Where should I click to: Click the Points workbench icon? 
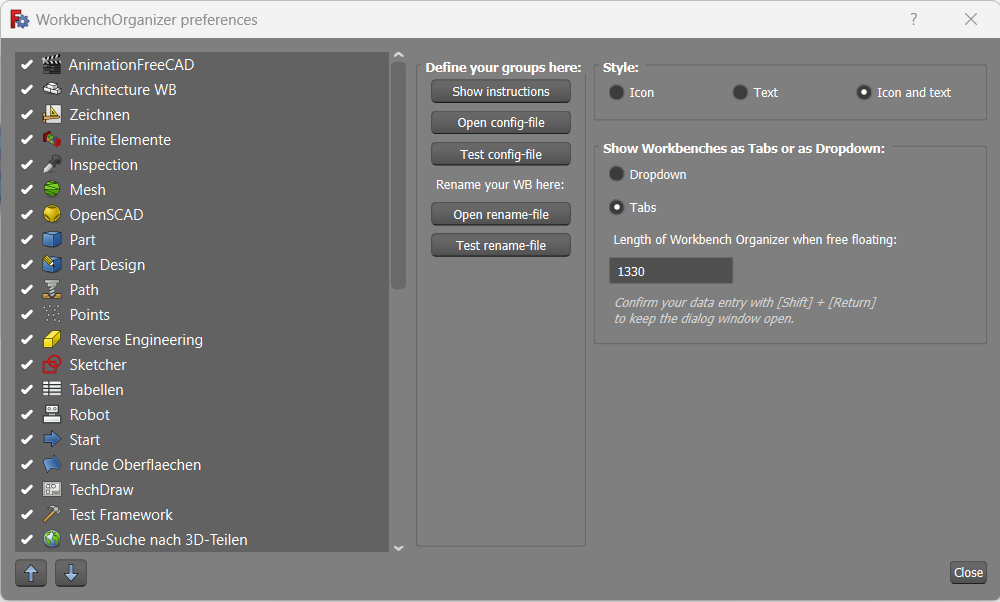pos(52,314)
